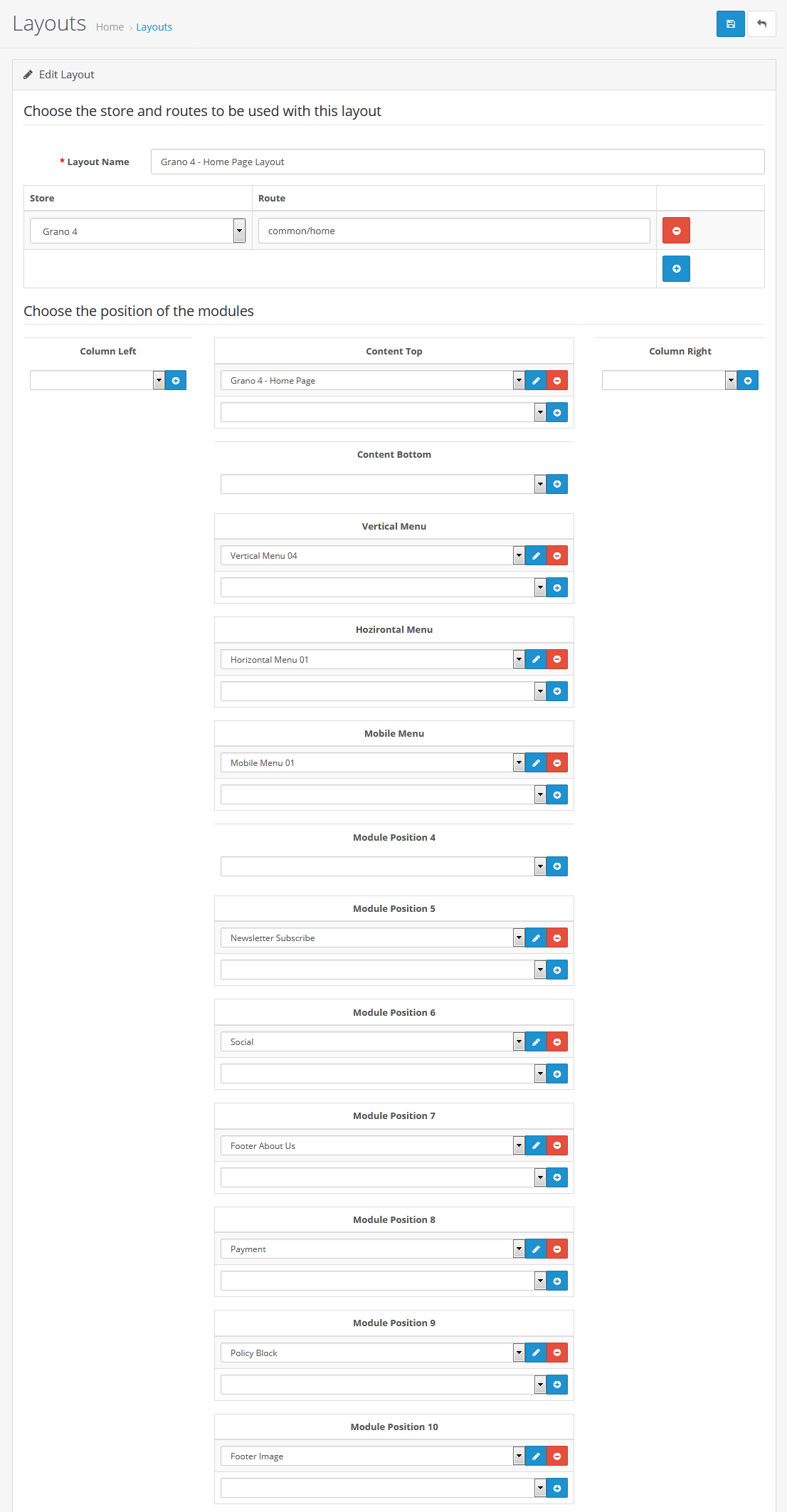
Task: Edit the Newsletter Subscribe module
Action: (536, 938)
